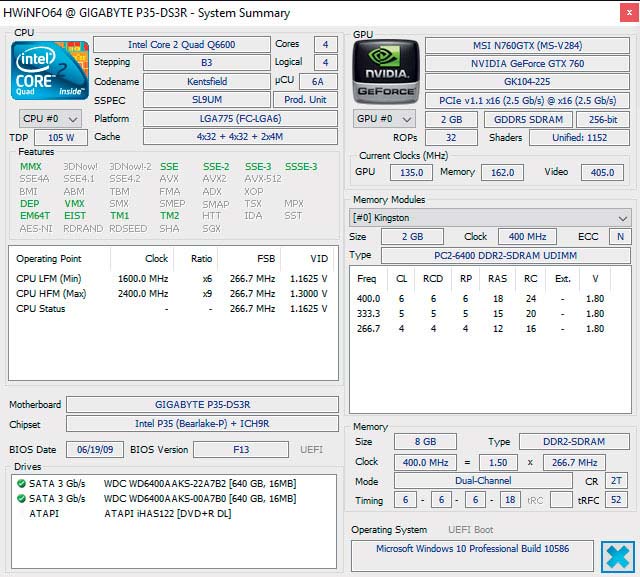Click the video clock value 405.0
This screenshot has height=577, width=640.
[x=602, y=173]
